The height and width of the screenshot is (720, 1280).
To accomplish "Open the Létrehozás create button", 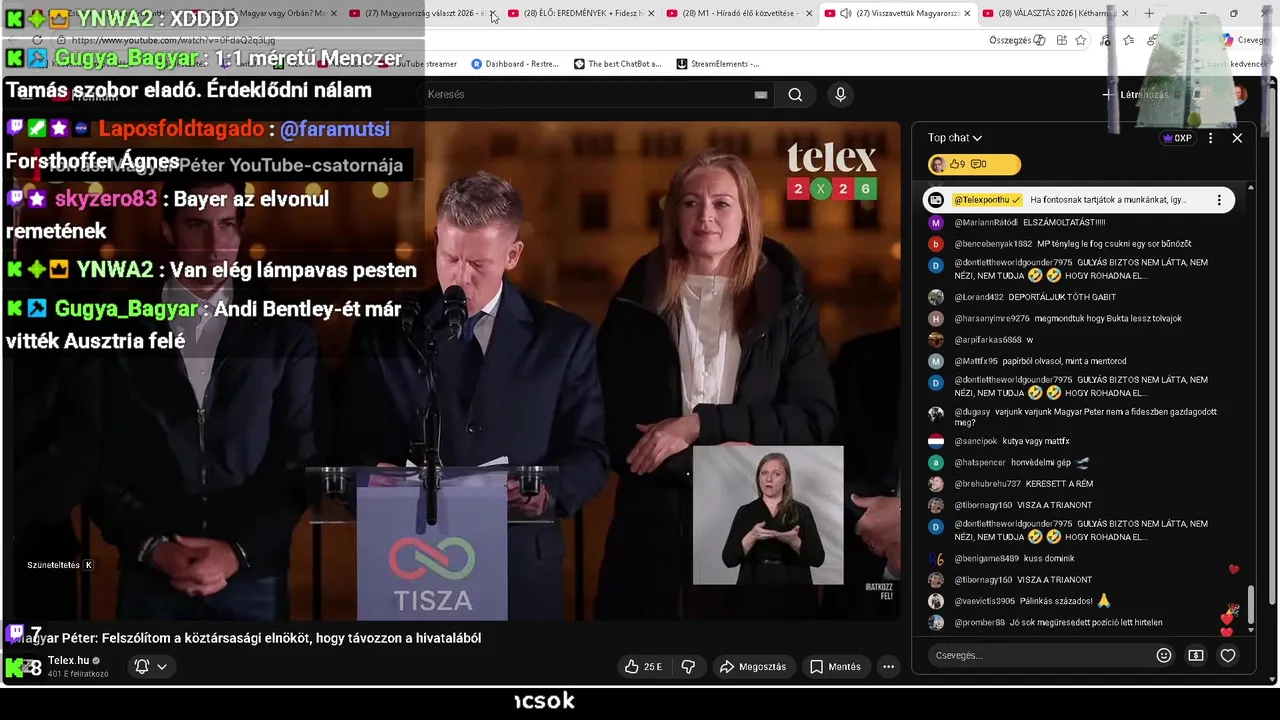I will point(1135,94).
